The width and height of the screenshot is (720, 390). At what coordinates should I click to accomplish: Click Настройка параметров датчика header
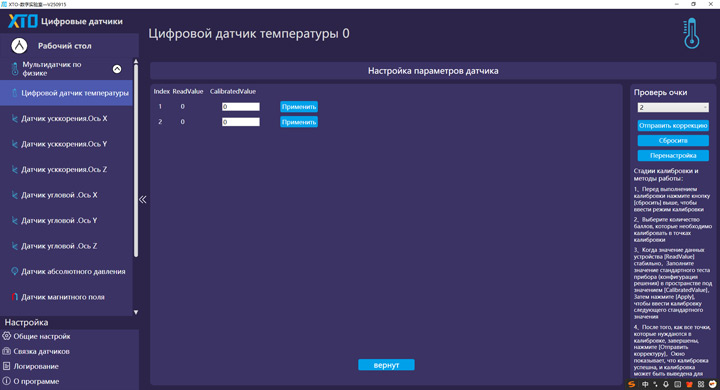(x=433, y=71)
